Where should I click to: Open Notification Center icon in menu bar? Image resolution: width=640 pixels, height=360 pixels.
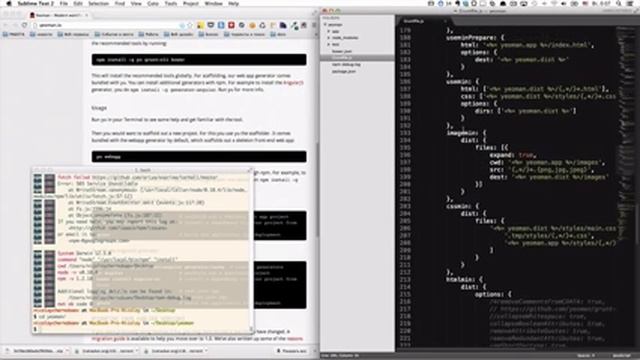click(x=631, y=3)
